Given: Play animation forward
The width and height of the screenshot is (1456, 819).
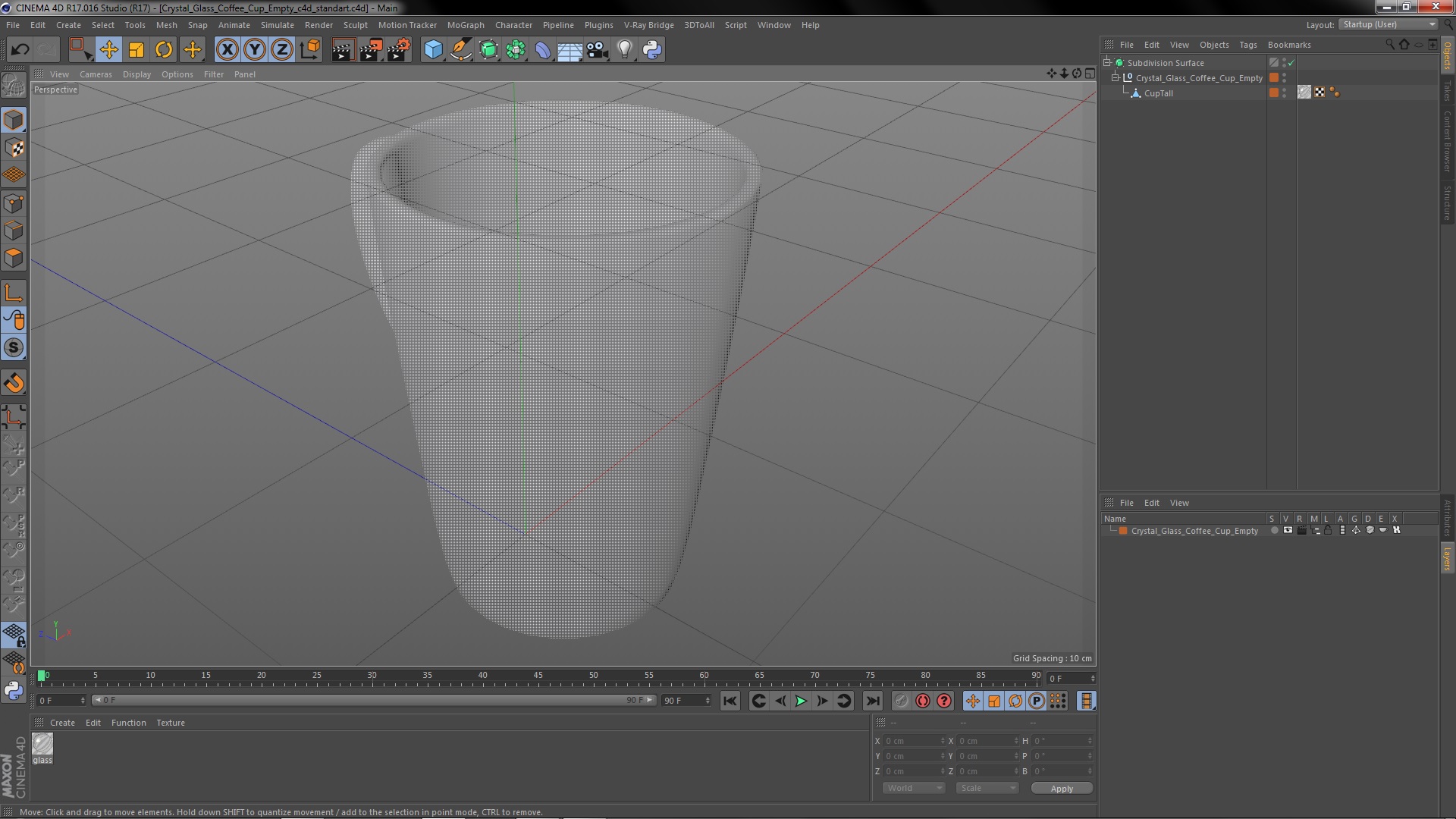Looking at the screenshot, I should pos(801,701).
